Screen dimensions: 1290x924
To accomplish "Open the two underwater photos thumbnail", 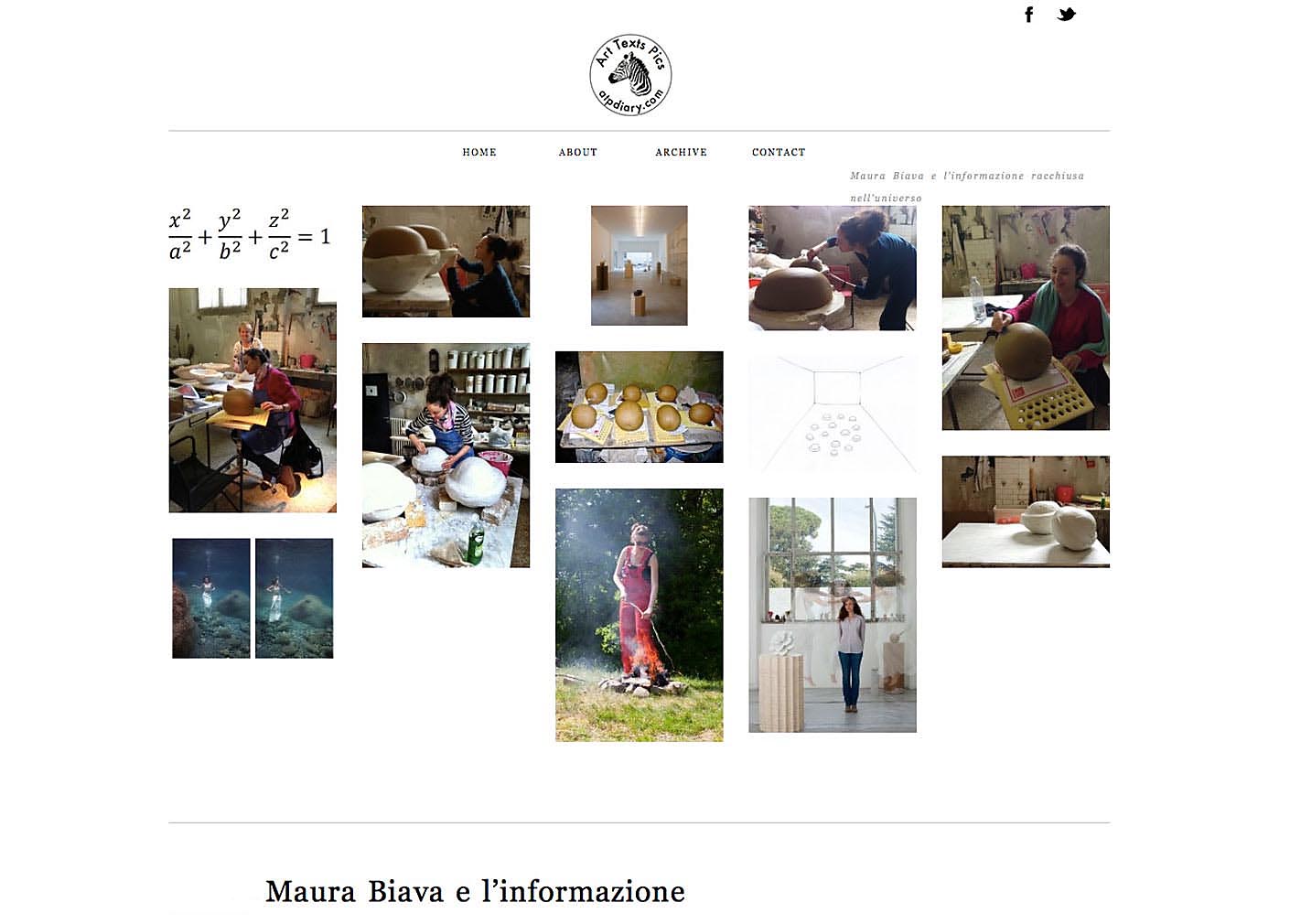I will 253,598.
